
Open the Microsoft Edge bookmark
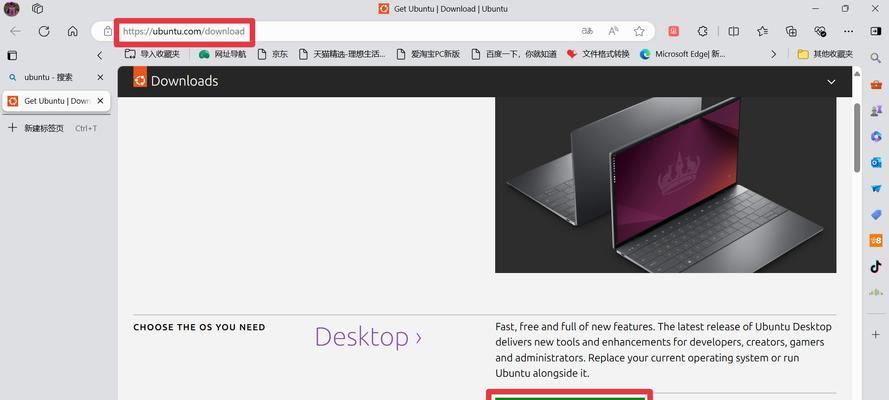(683, 54)
